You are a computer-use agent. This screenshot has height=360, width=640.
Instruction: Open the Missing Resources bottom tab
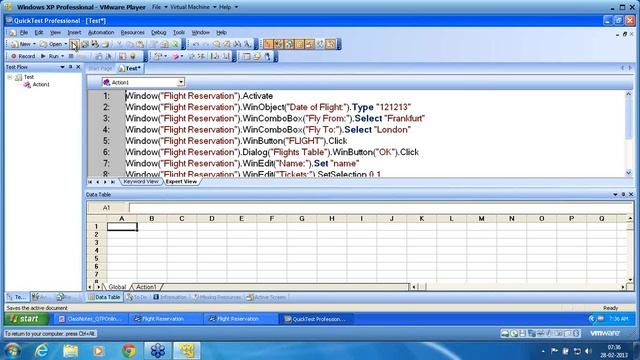click(x=217, y=297)
